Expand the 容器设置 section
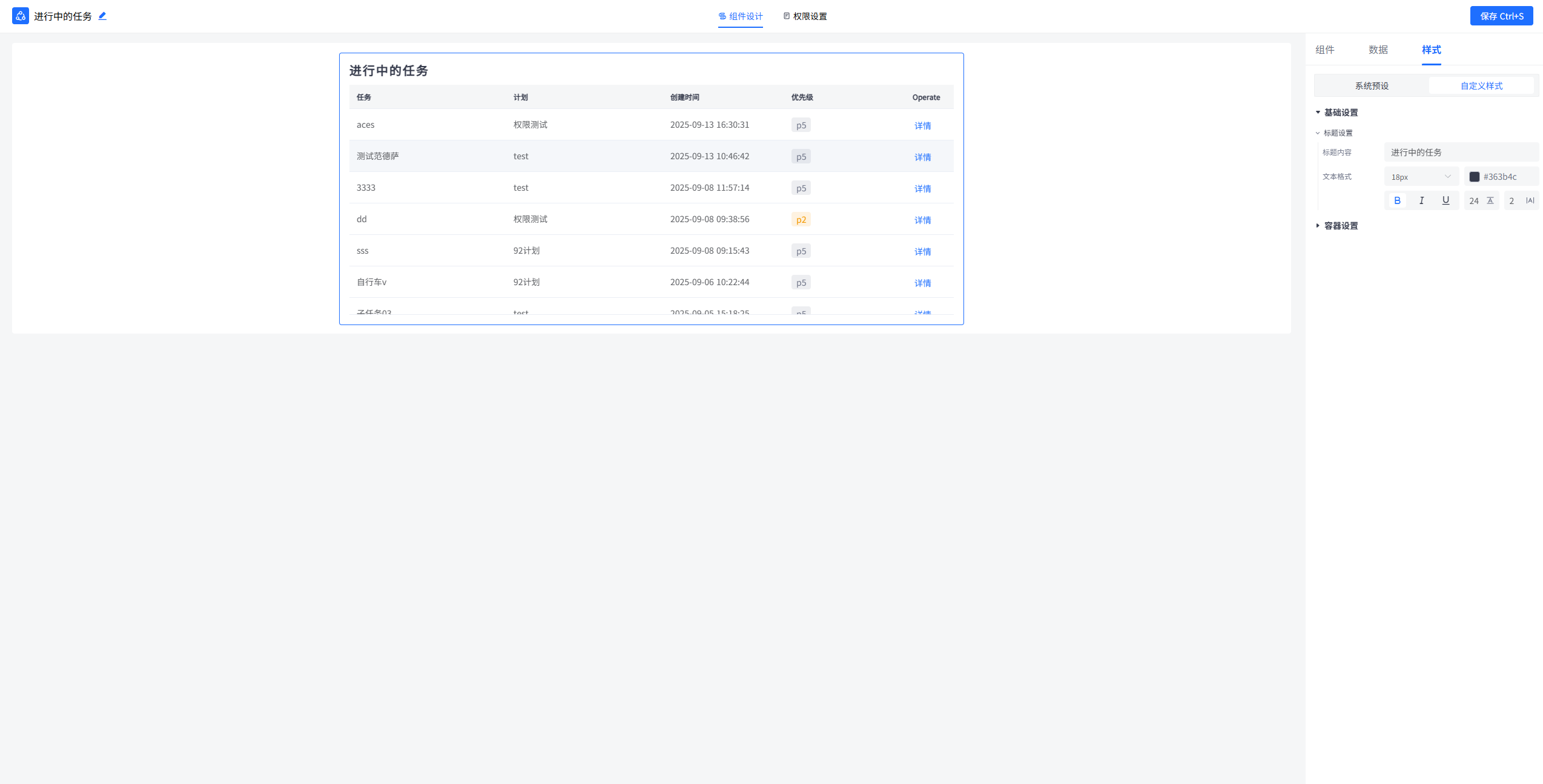Viewport: 1543px width, 784px height. (1318, 226)
